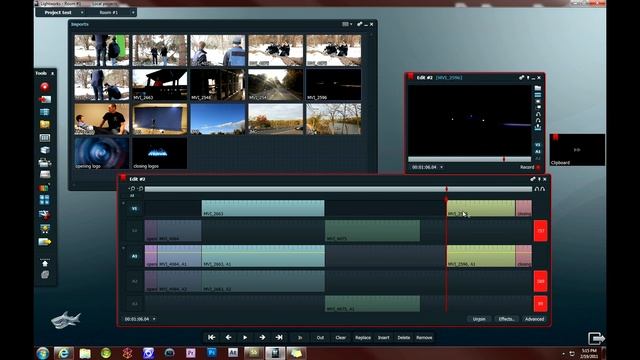Click the Insert button on console
640x360 pixels.
click(x=383, y=338)
